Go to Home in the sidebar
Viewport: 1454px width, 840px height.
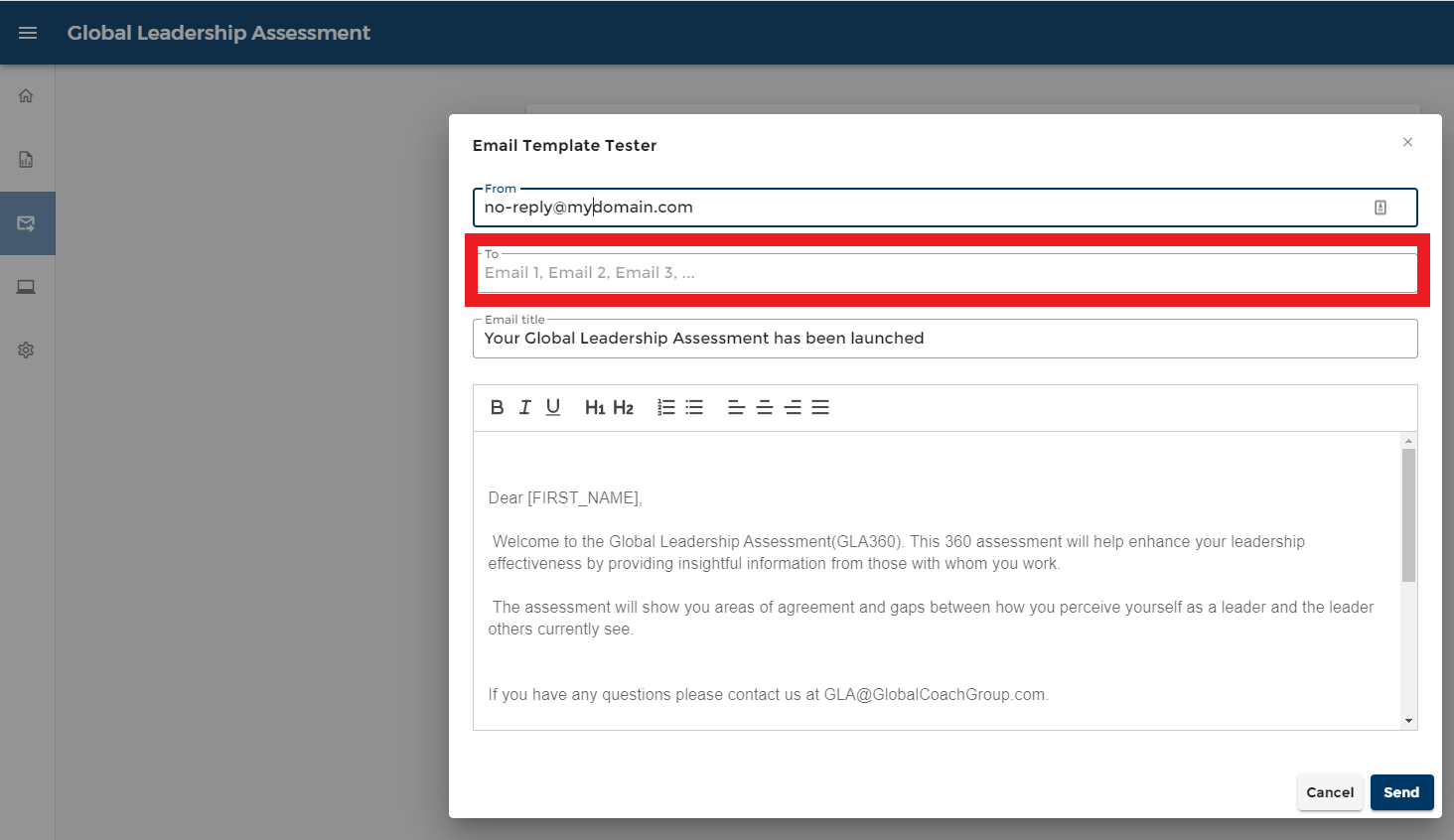click(26, 96)
